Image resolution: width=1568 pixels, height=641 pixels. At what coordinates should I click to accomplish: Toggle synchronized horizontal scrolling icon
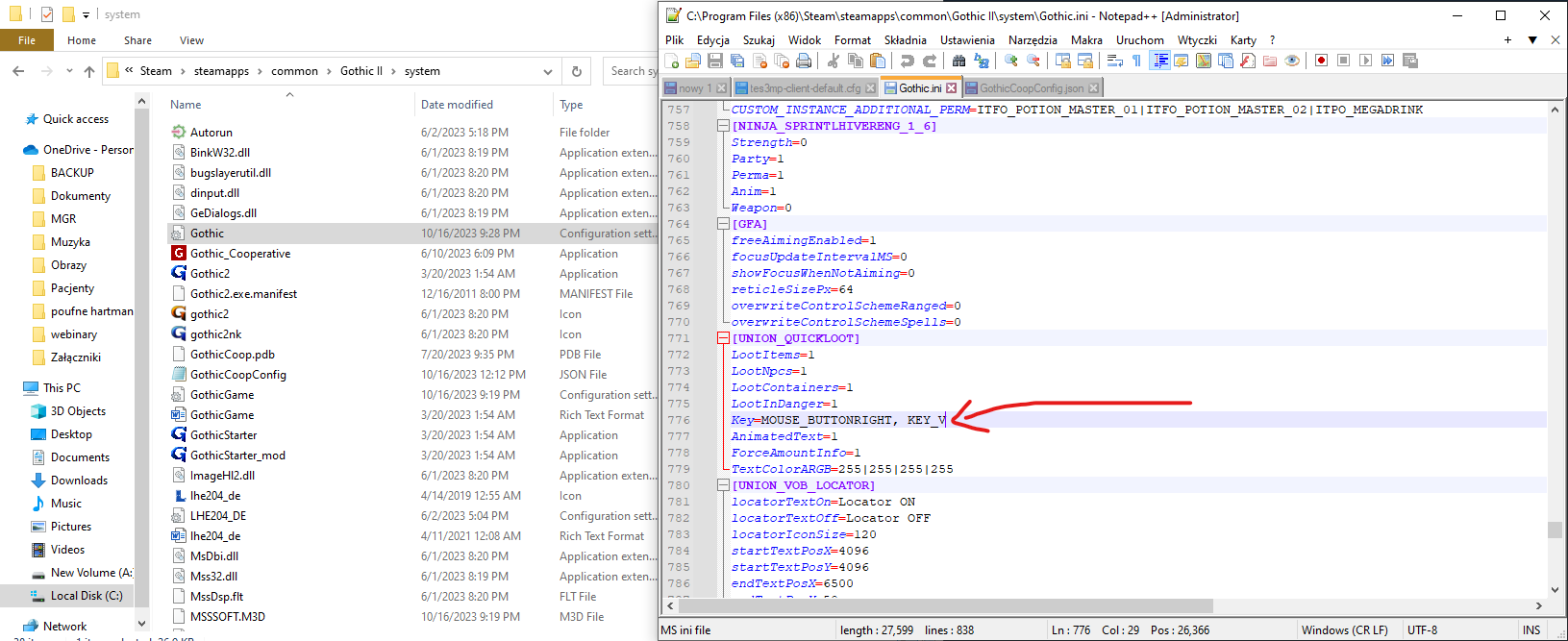click(1084, 61)
